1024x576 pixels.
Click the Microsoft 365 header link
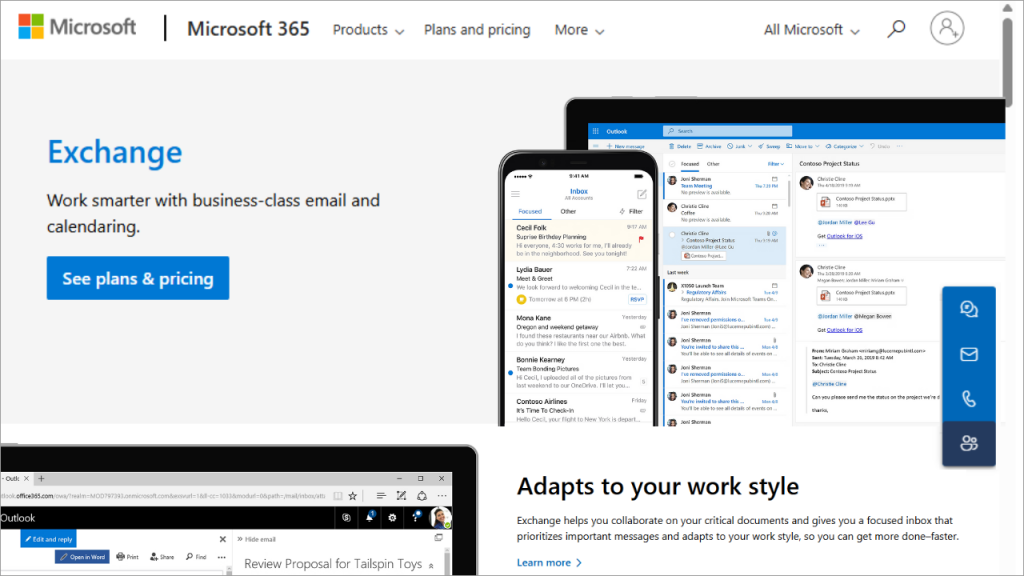pyautogui.click(x=248, y=29)
